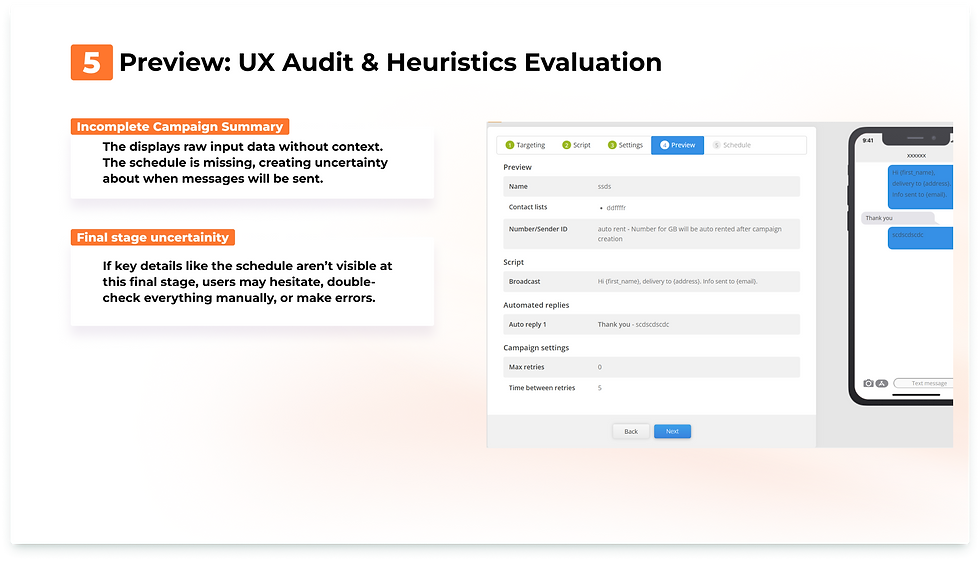The width and height of the screenshot is (980, 561).
Task: Click the Back button
Action: coord(631,431)
